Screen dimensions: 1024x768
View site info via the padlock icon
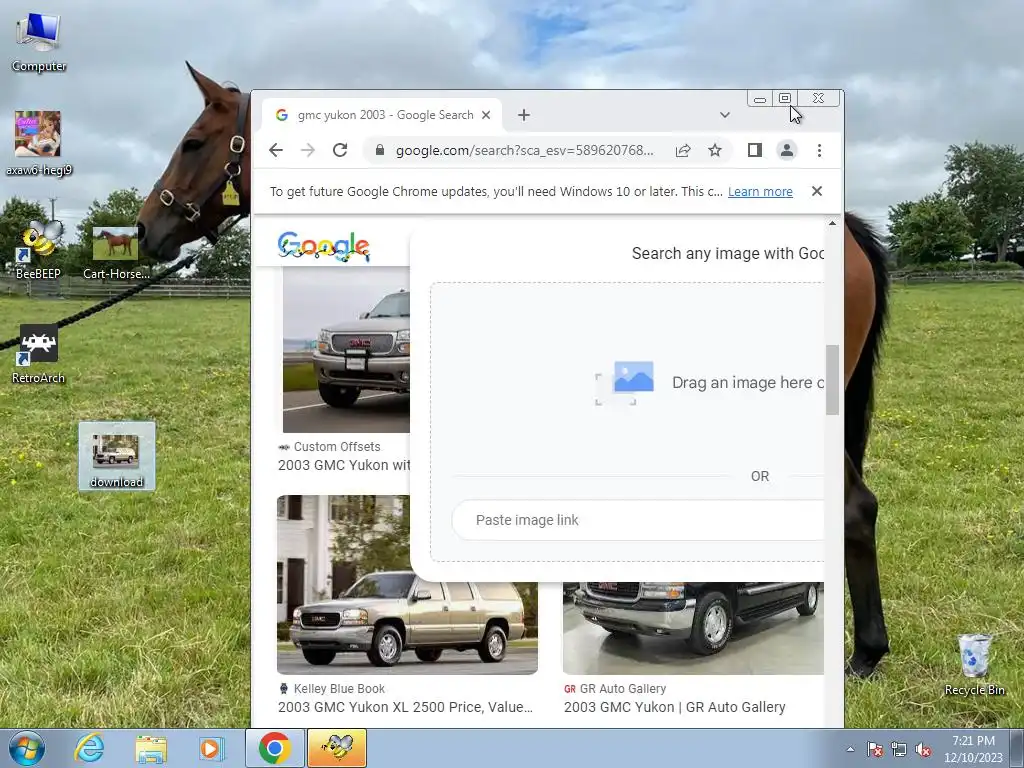[x=379, y=150]
